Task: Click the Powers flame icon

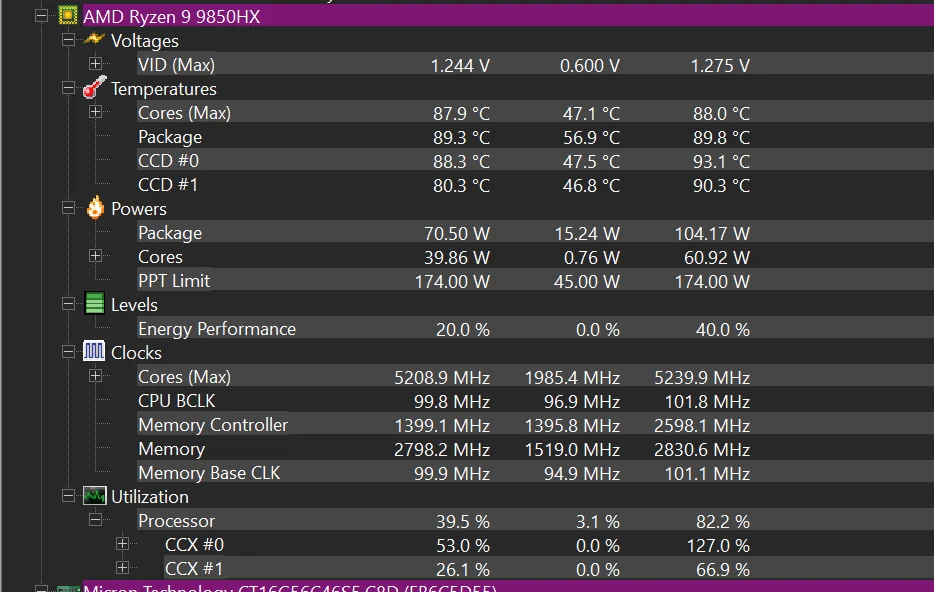Action: point(95,208)
